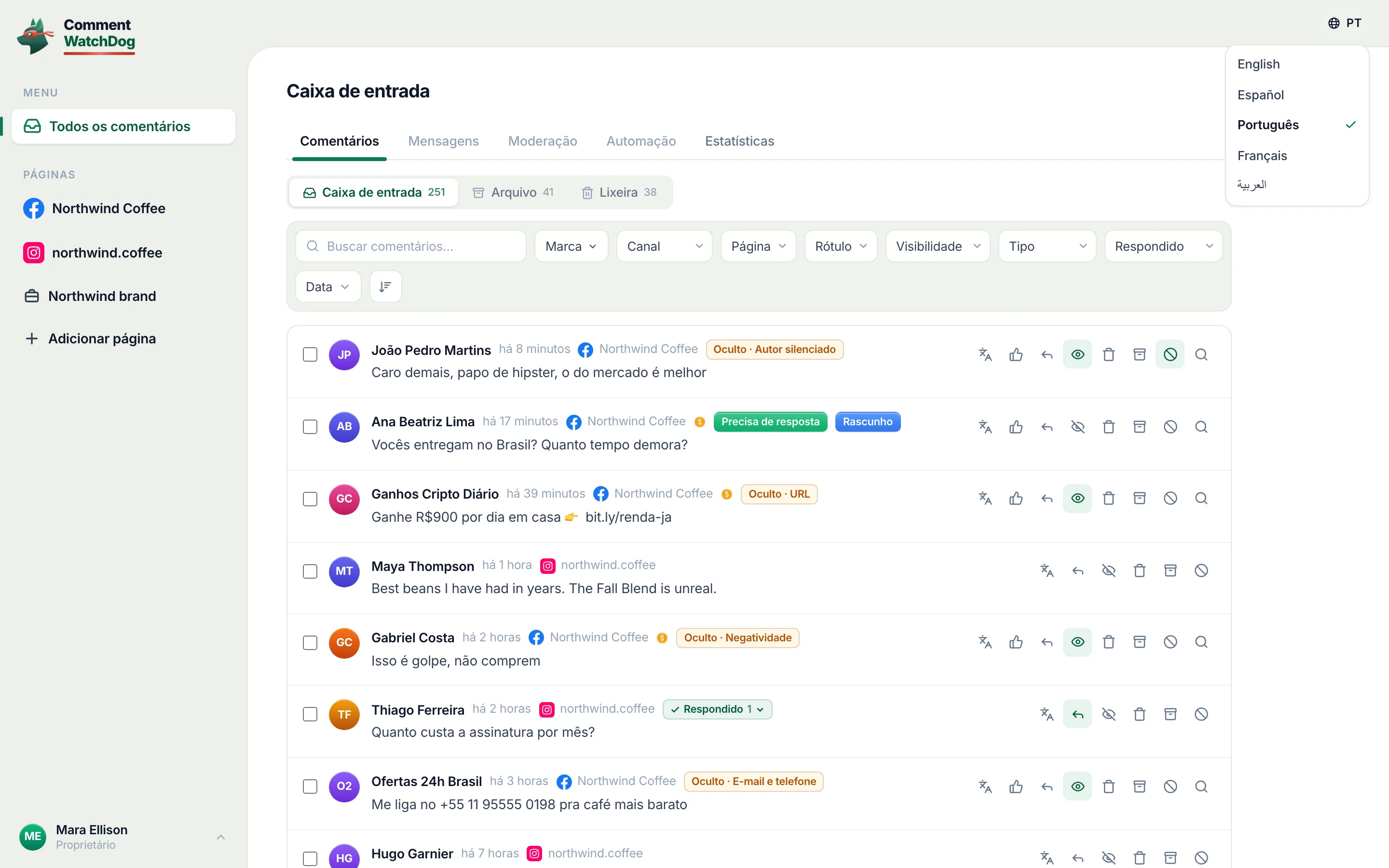This screenshot has height=868, width=1389.
Task: Select Maya Thompson's comment checkbox
Action: pos(310,571)
